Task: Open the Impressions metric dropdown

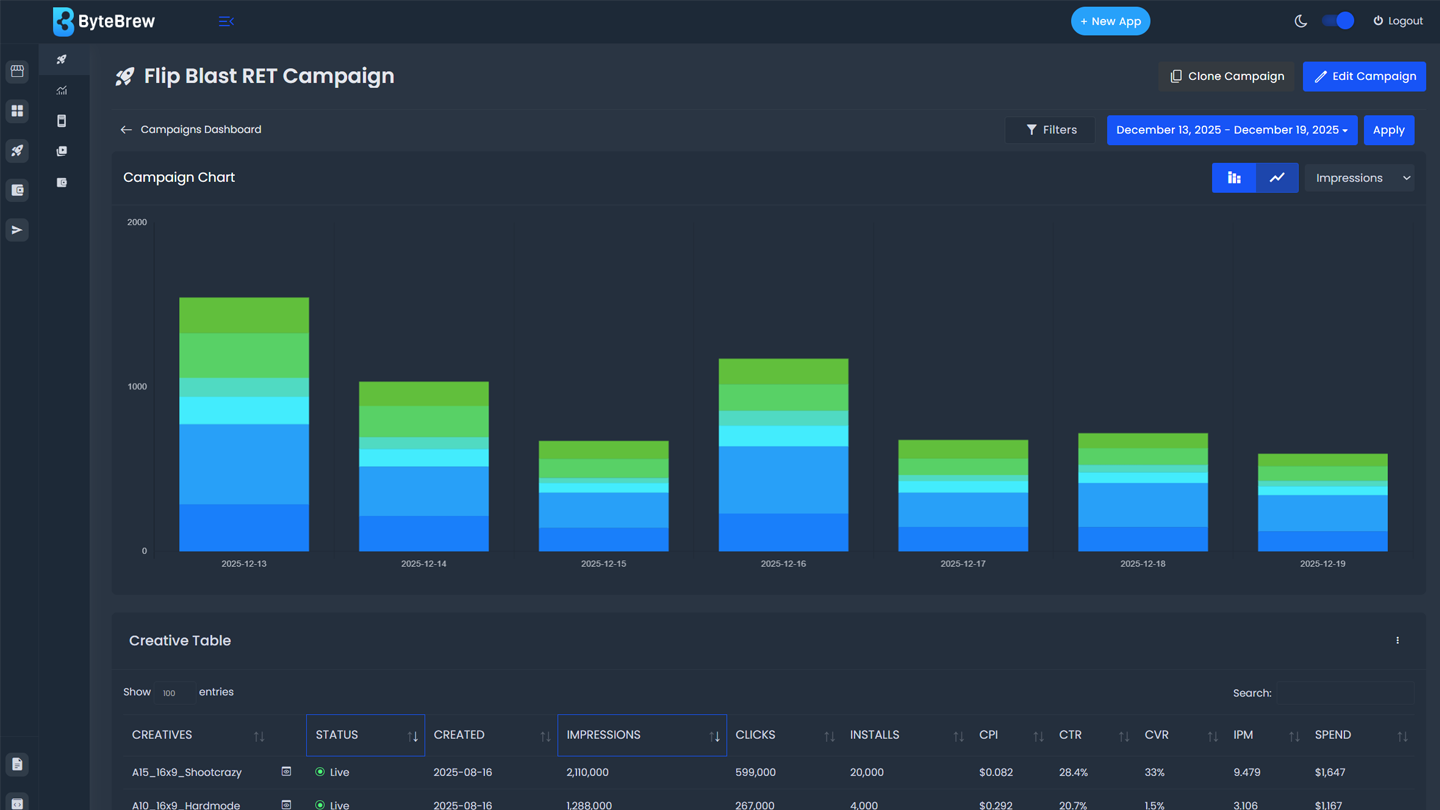Action: (x=1360, y=178)
